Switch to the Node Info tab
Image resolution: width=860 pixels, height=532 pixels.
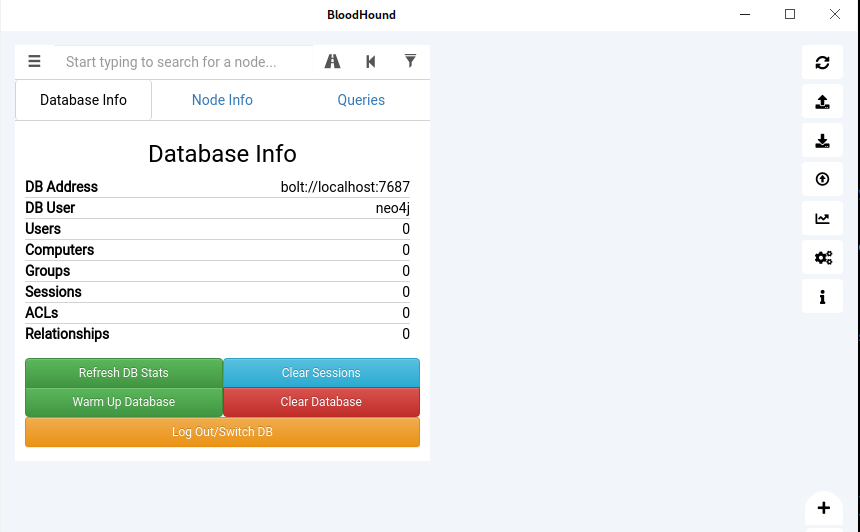point(222,100)
